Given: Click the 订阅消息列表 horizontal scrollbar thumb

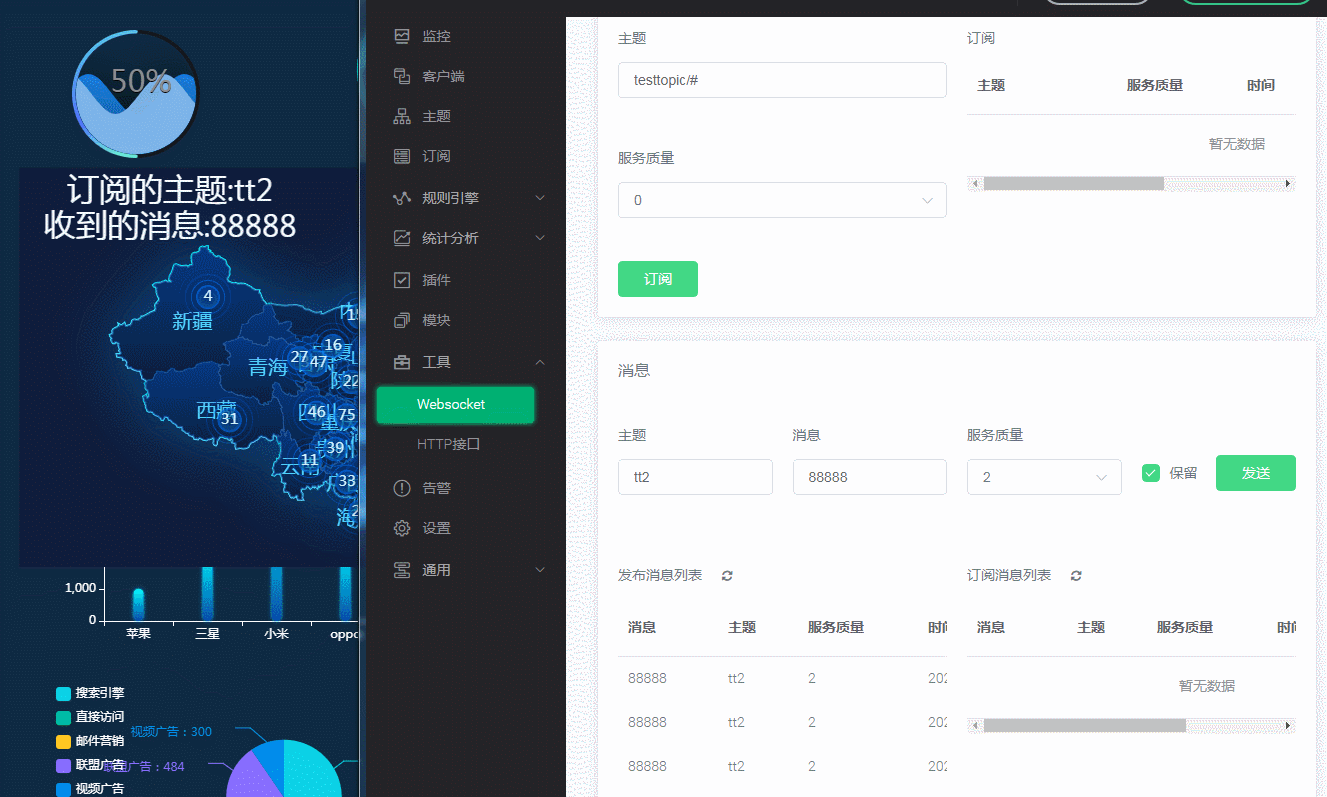Looking at the screenshot, I should click(1085, 726).
